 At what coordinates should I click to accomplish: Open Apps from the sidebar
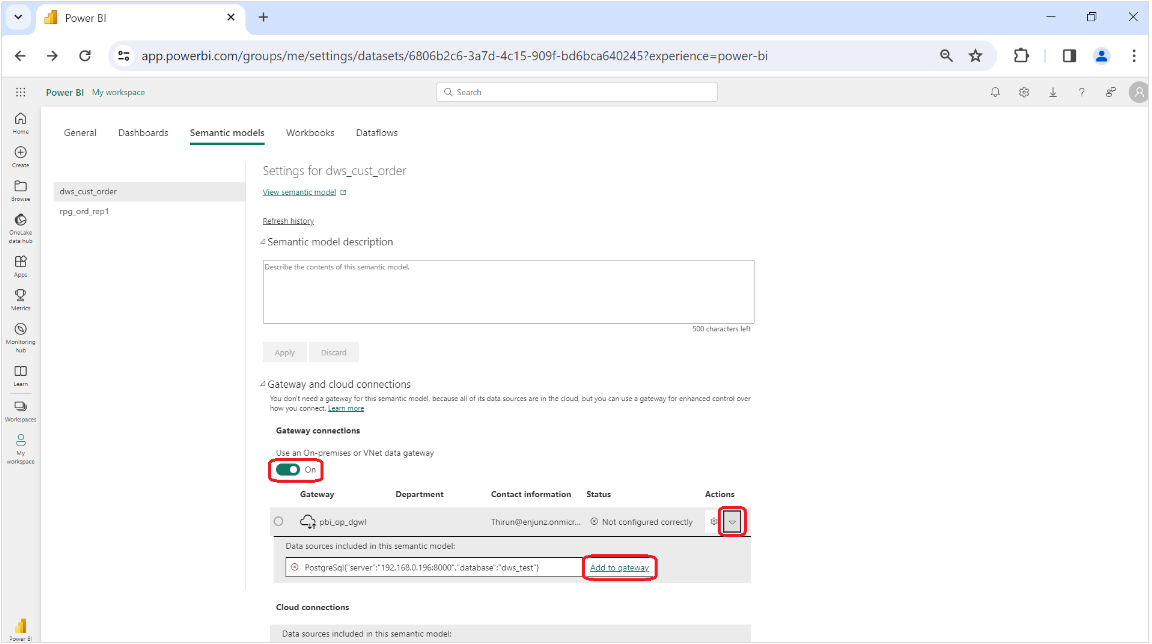point(21,266)
